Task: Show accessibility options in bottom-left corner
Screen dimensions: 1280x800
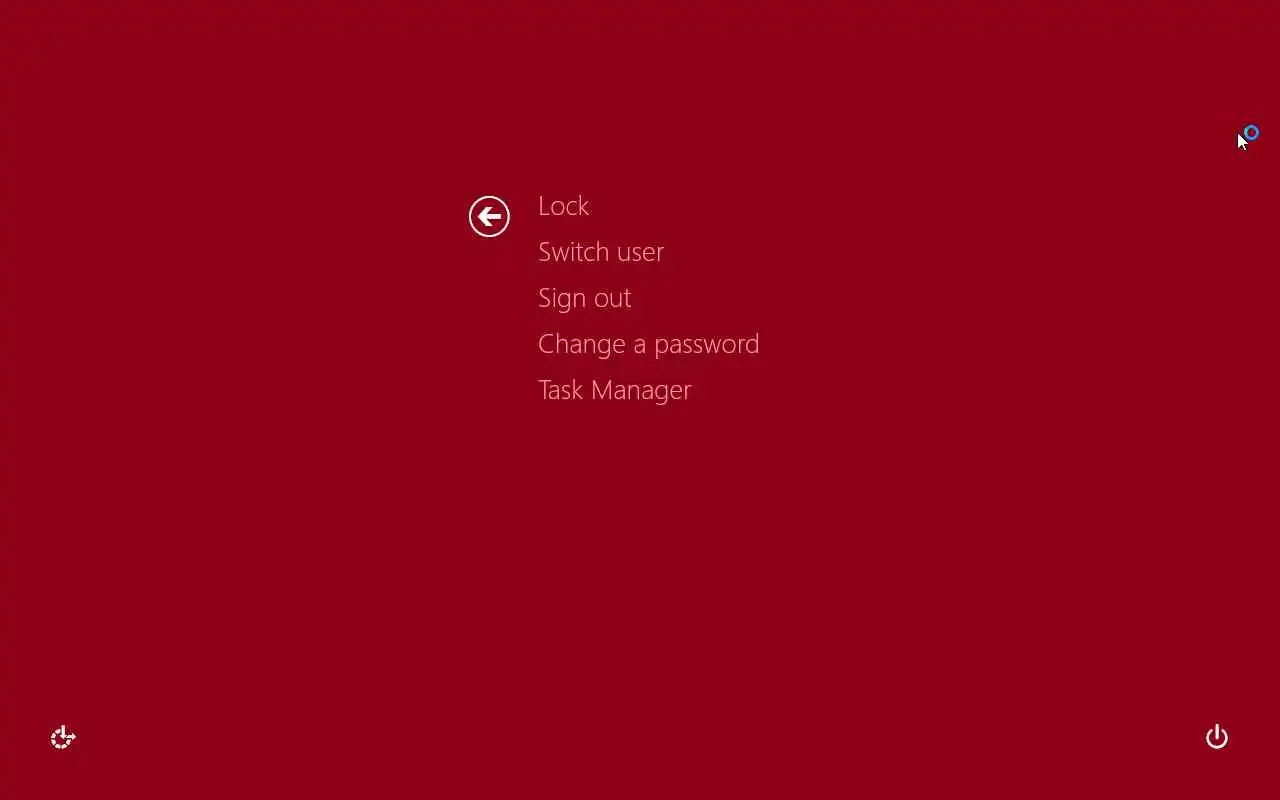Action: [x=63, y=738]
